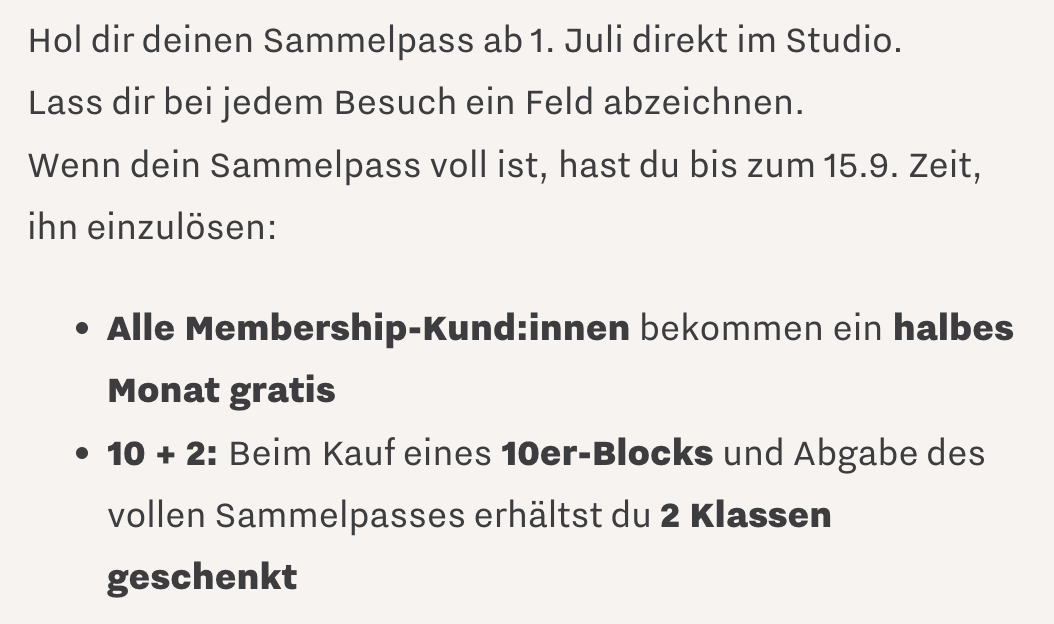Click the bold '10 + 2:' label
The image size is (1054, 624).
163,453
